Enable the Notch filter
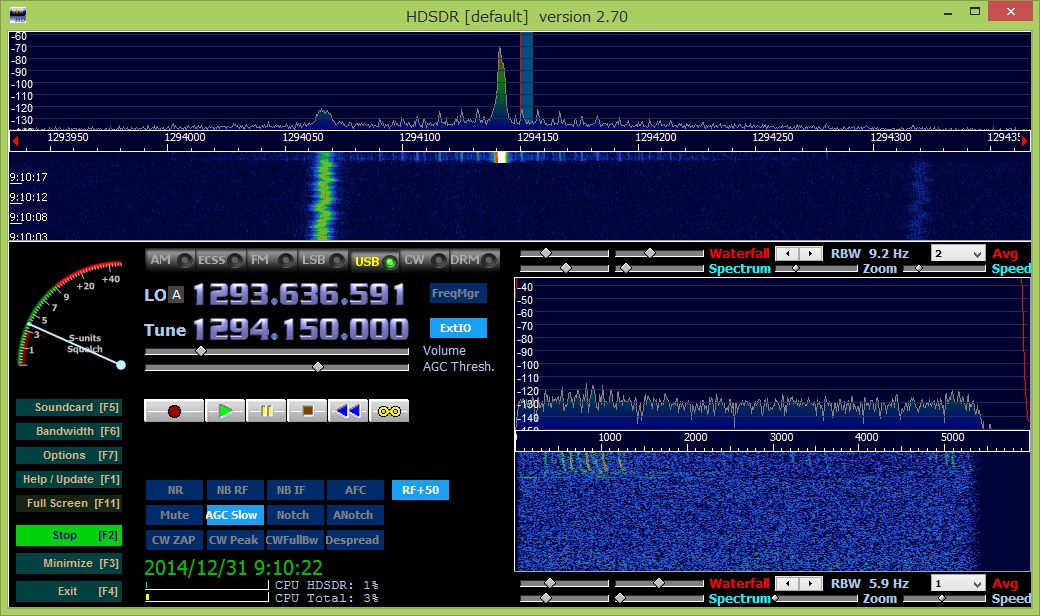 (295, 515)
